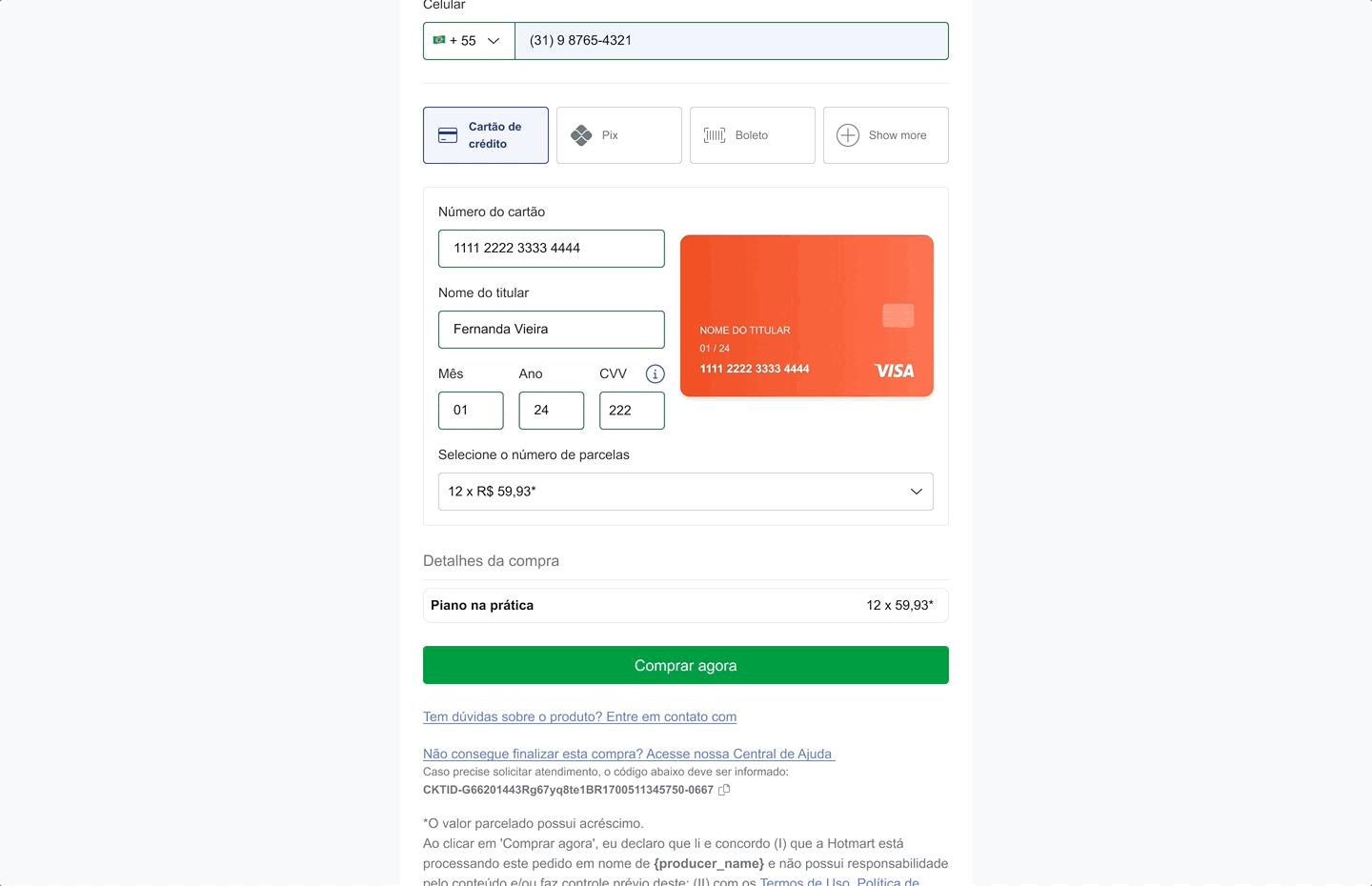Click the Pix diamond icon
Screen dimensions: 1372x886
pos(581,135)
